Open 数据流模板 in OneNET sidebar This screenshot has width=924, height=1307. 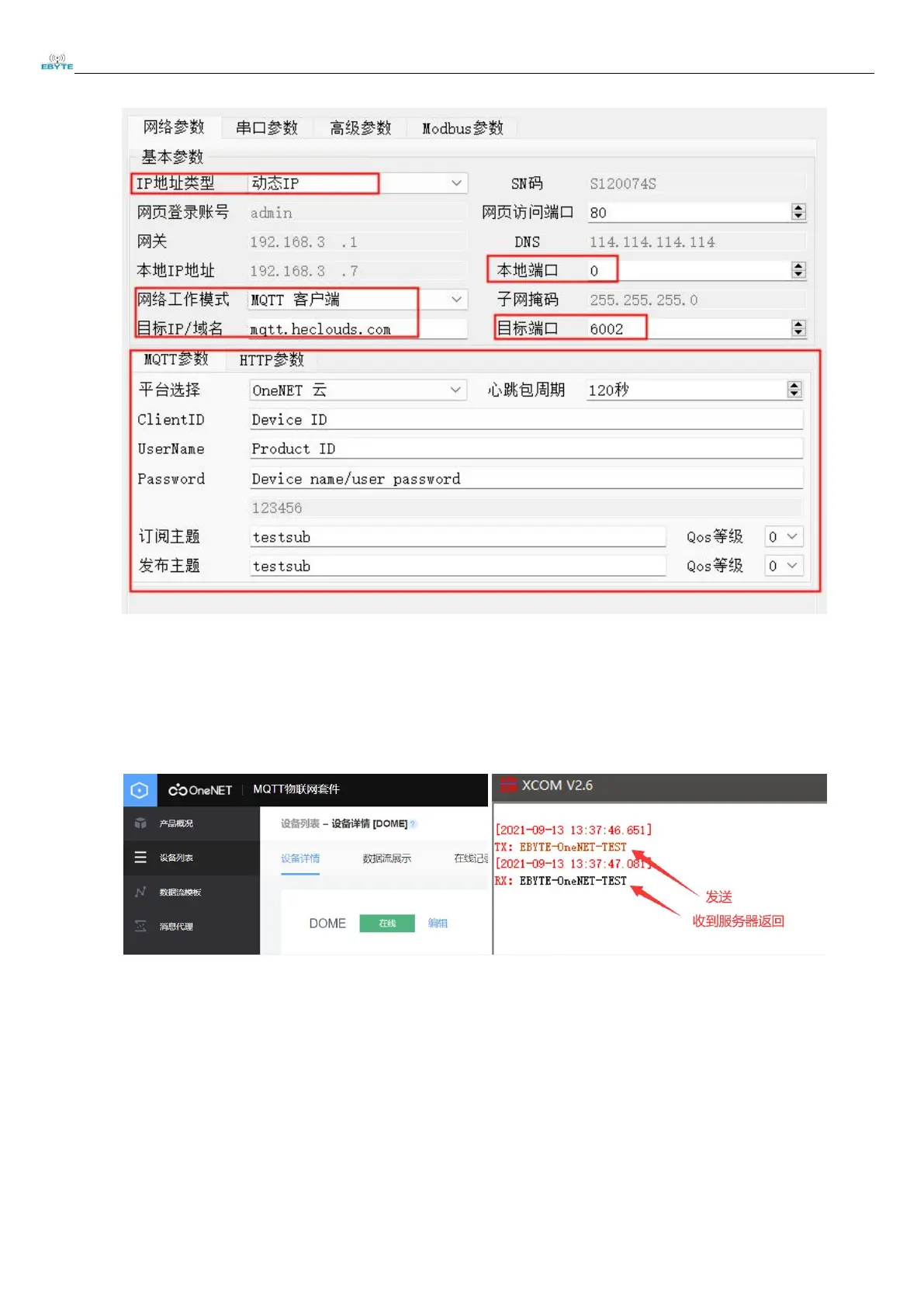(192, 892)
